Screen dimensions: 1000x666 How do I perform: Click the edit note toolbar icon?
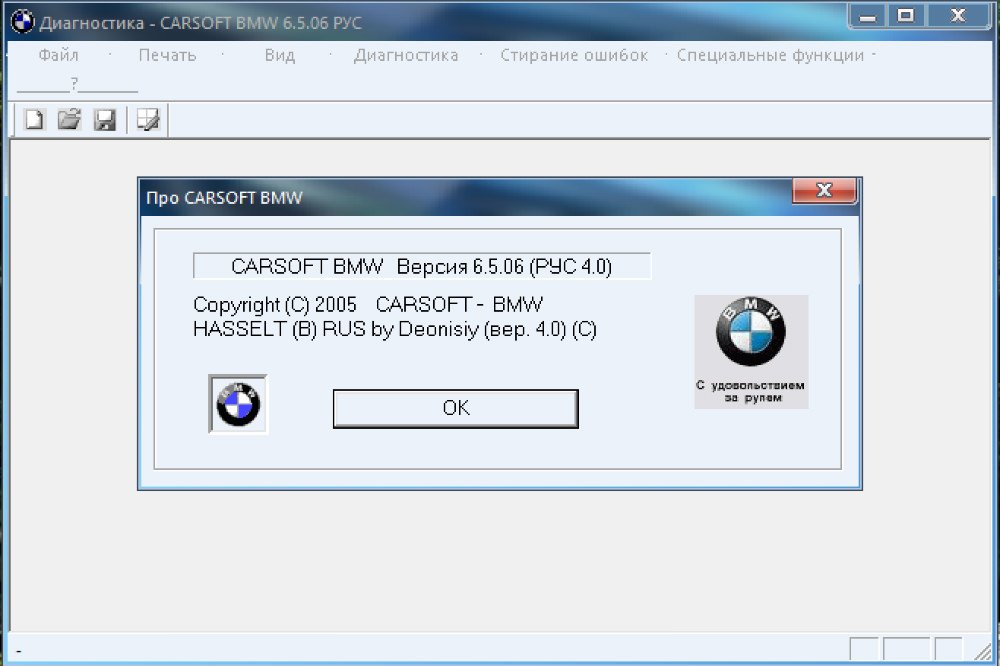coord(148,119)
